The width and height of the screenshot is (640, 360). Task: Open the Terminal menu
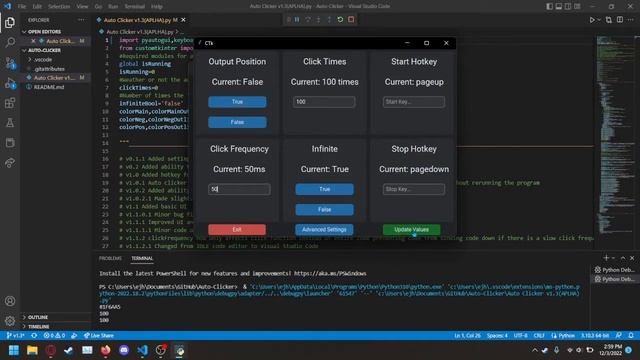click(134, 6)
